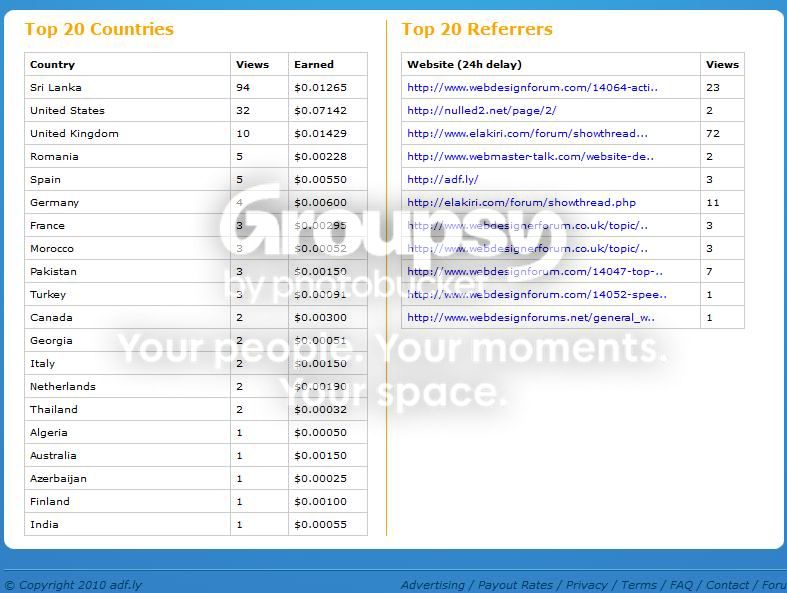Open Payout Rates footer link
Screen dimensions: 787x593
point(515,585)
